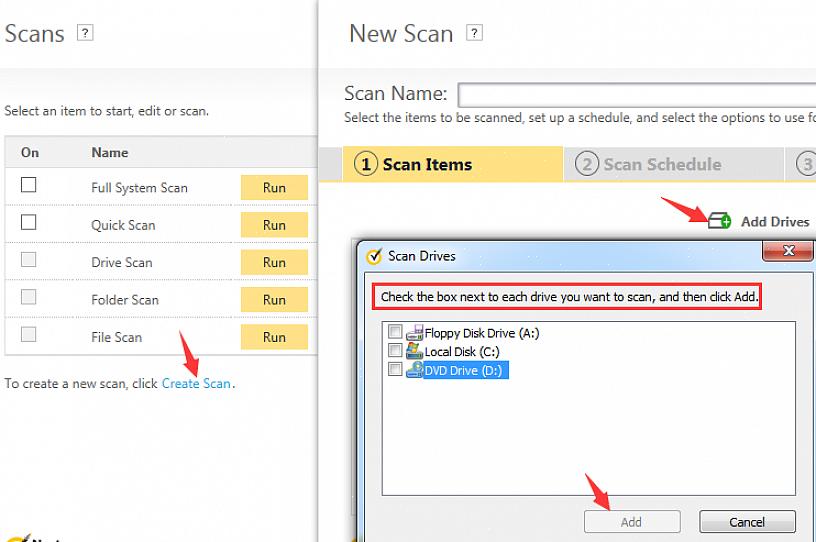Click inside the Scan Name field
The height and width of the screenshot is (542, 816).
636,95
